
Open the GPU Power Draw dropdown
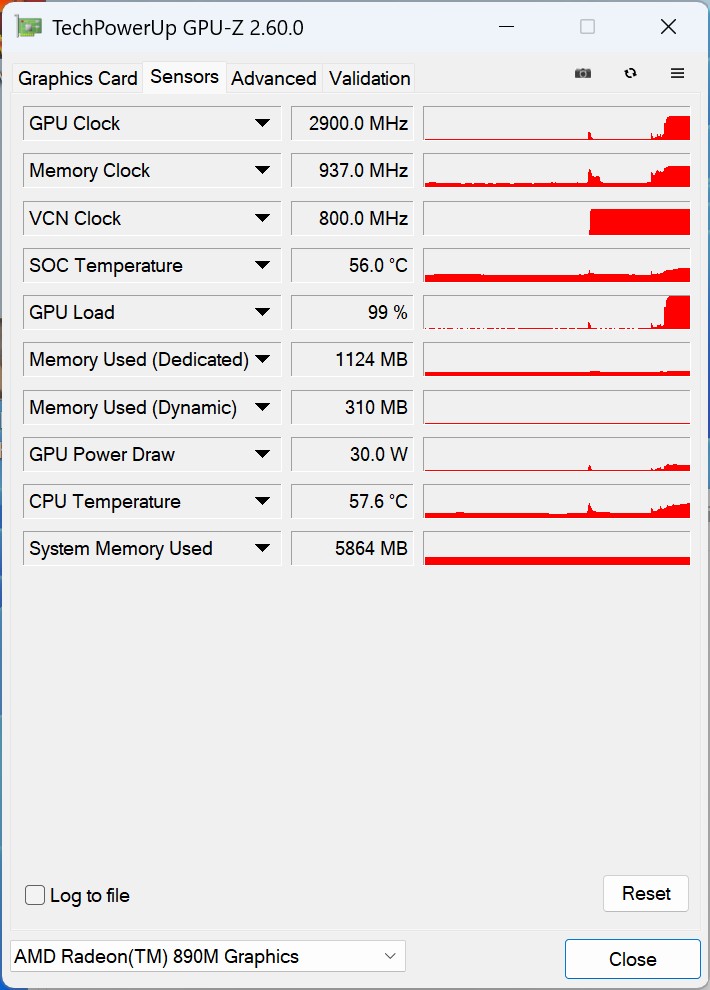tap(263, 454)
